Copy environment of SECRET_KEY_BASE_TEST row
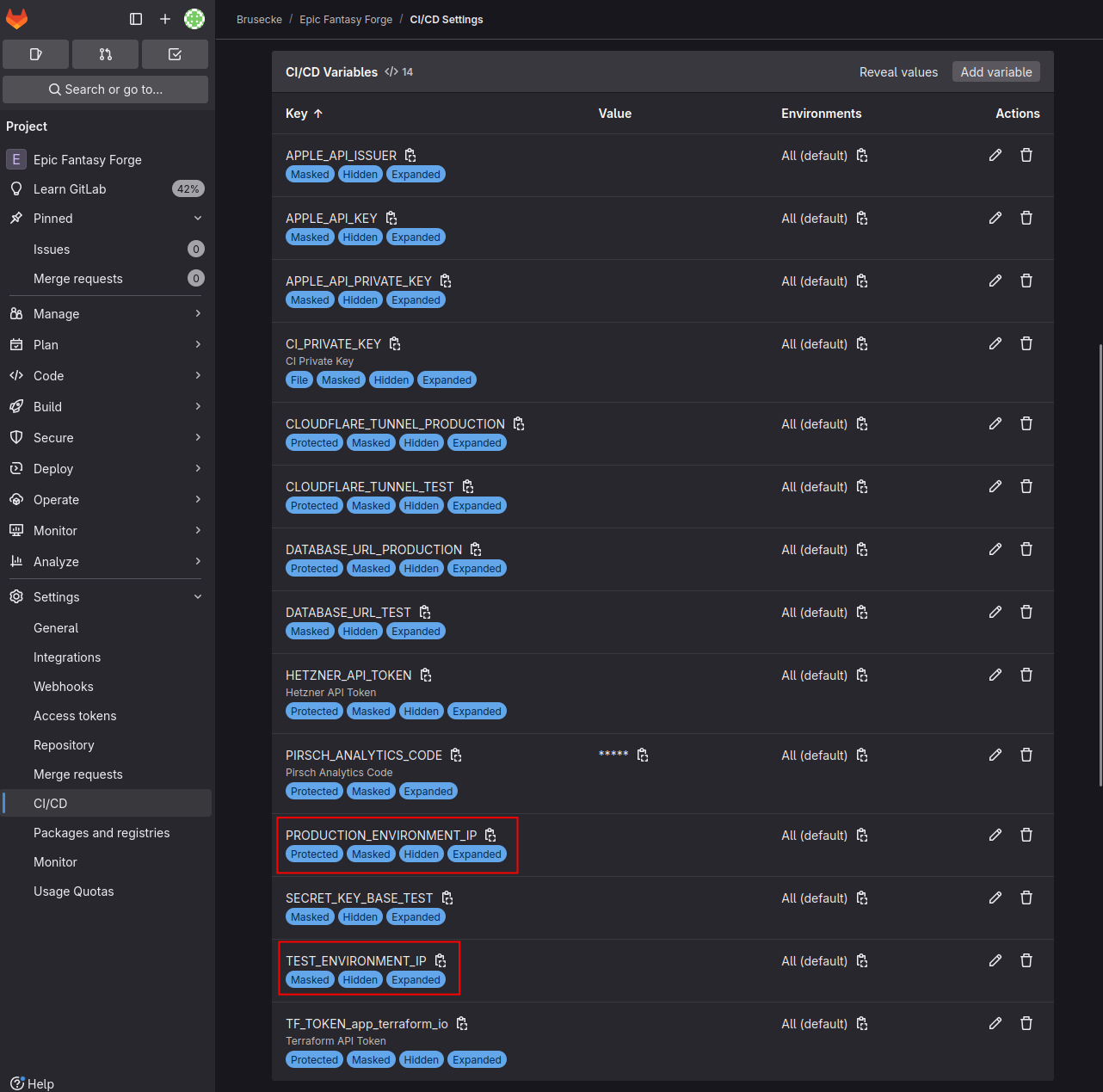The width and height of the screenshot is (1103, 1092). click(x=862, y=898)
